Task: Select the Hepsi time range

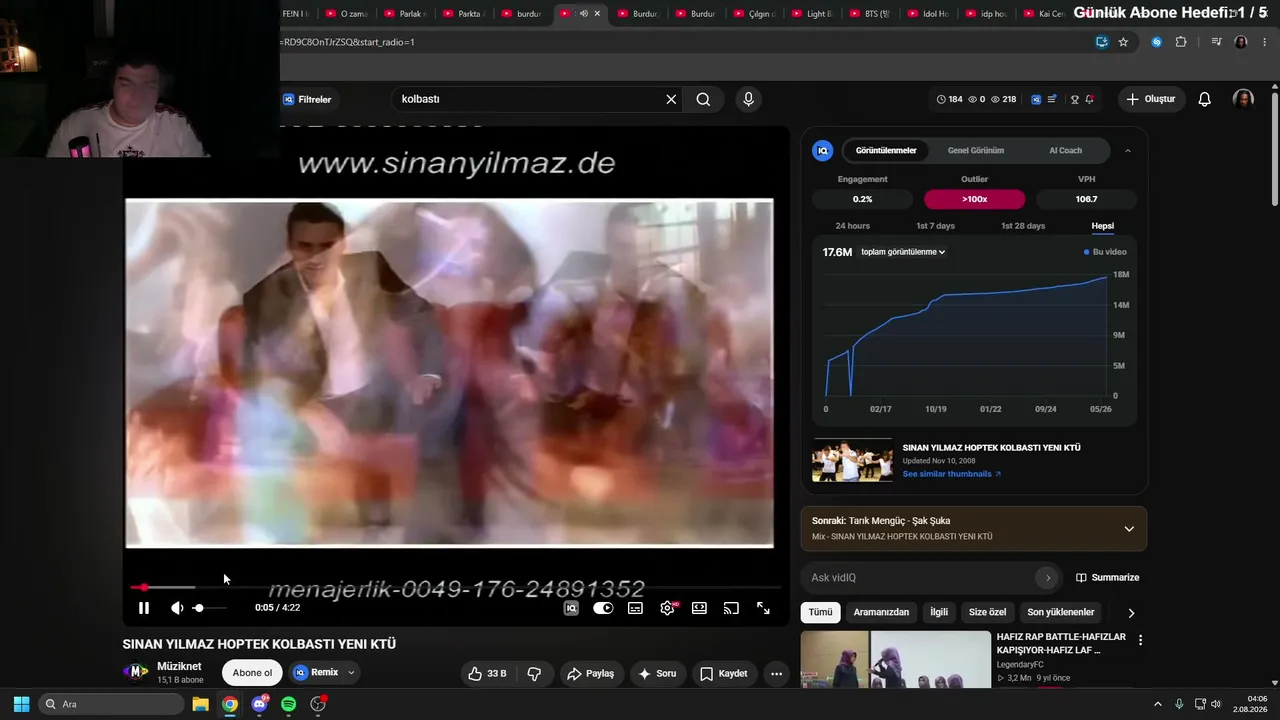Action: (1103, 226)
